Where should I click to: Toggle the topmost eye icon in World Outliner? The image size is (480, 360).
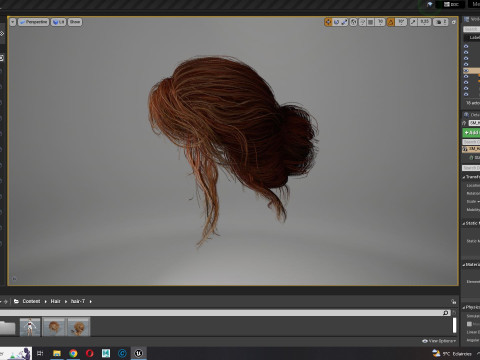tap(466, 46)
